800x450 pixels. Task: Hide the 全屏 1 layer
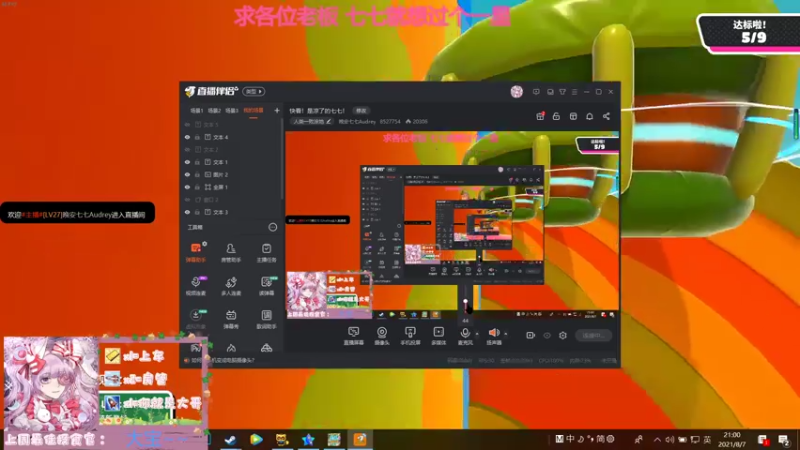coord(187,187)
